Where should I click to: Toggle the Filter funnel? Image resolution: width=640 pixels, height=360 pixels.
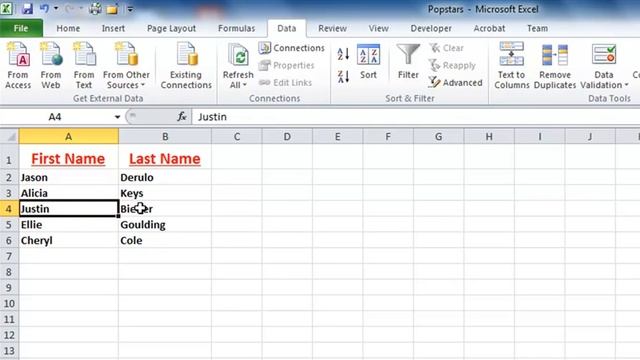pyautogui.click(x=408, y=61)
